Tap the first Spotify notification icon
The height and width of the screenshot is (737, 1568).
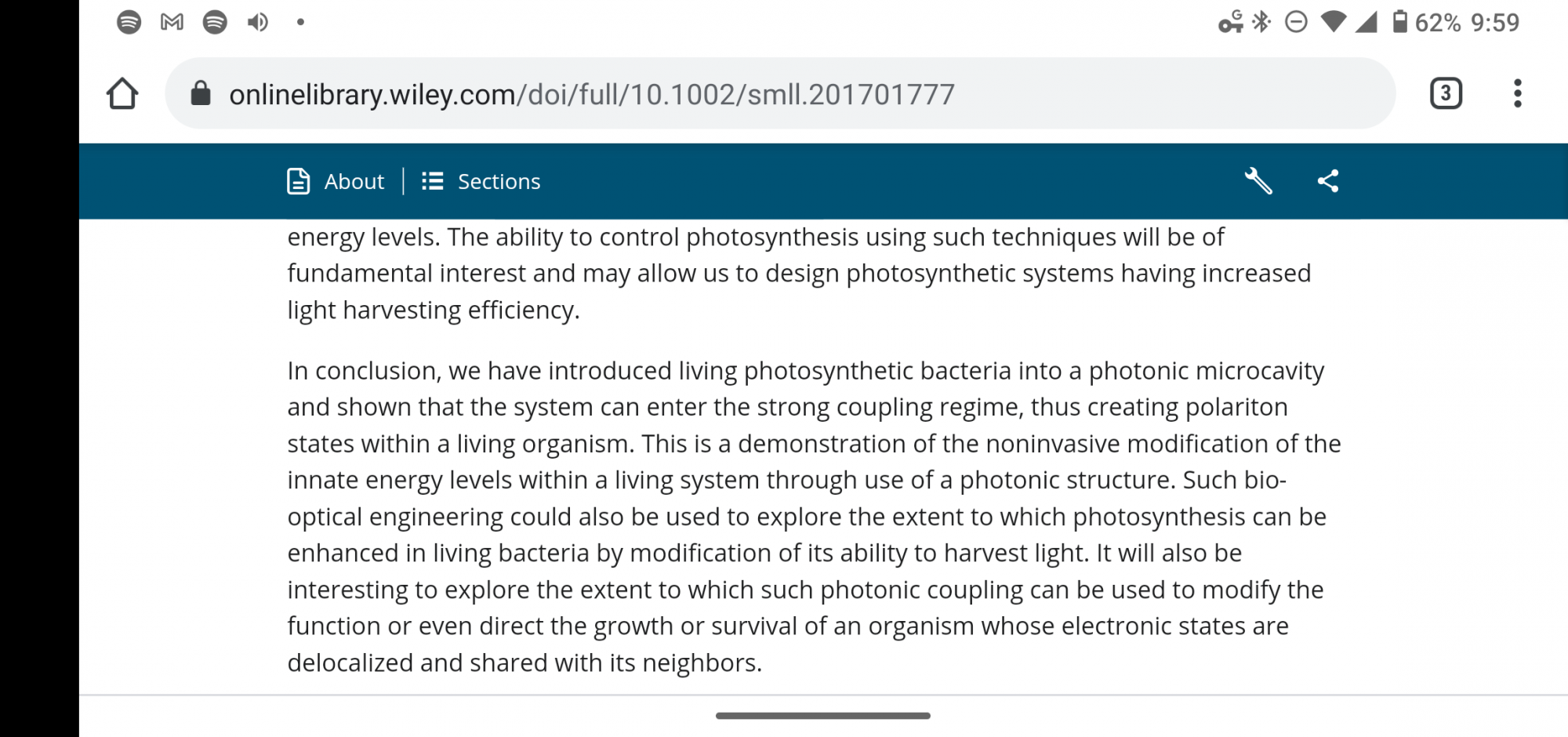pyautogui.click(x=129, y=22)
